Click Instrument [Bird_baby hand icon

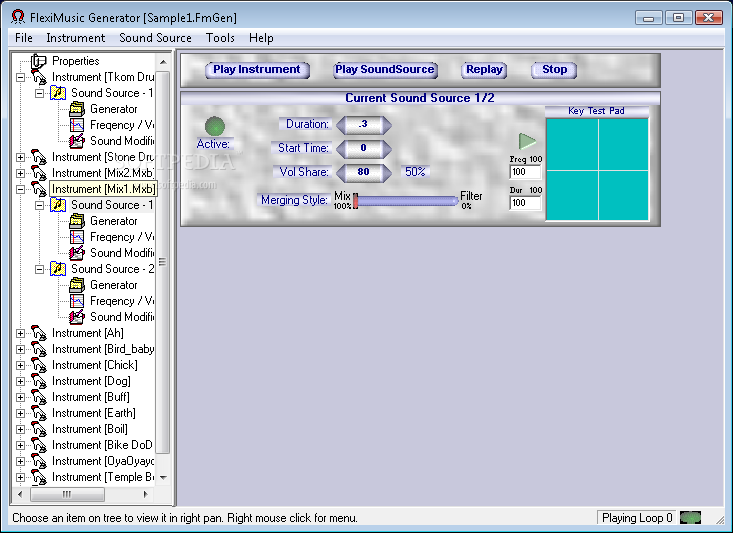[x=39, y=349]
